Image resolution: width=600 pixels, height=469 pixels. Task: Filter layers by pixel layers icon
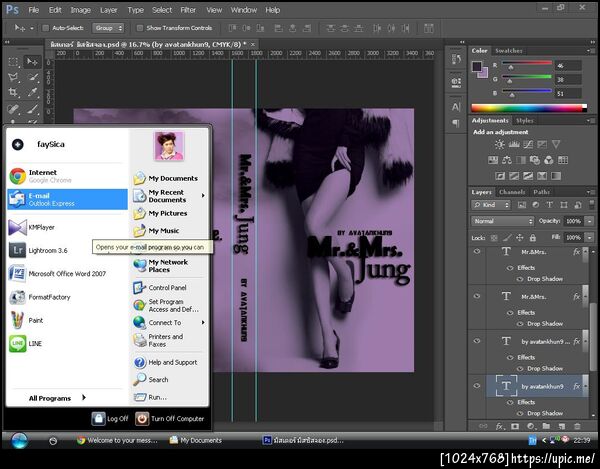point(522,205)
